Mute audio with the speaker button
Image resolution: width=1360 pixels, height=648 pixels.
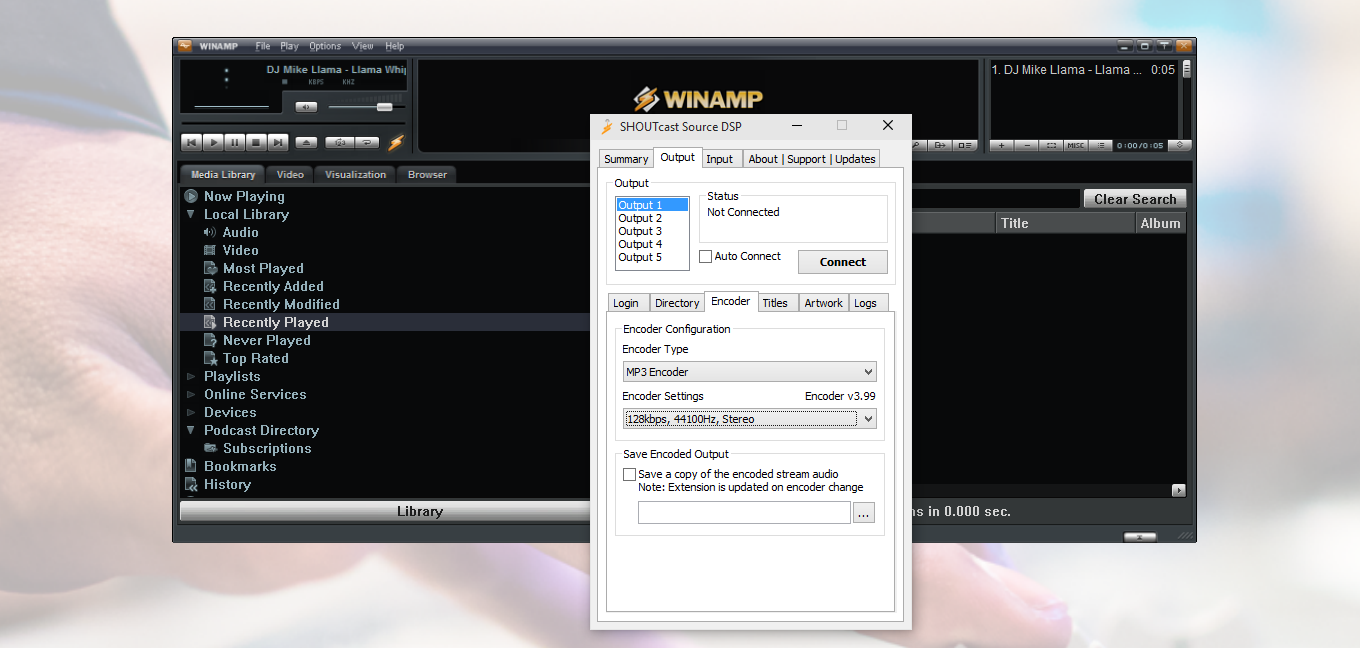coord(306,107)
